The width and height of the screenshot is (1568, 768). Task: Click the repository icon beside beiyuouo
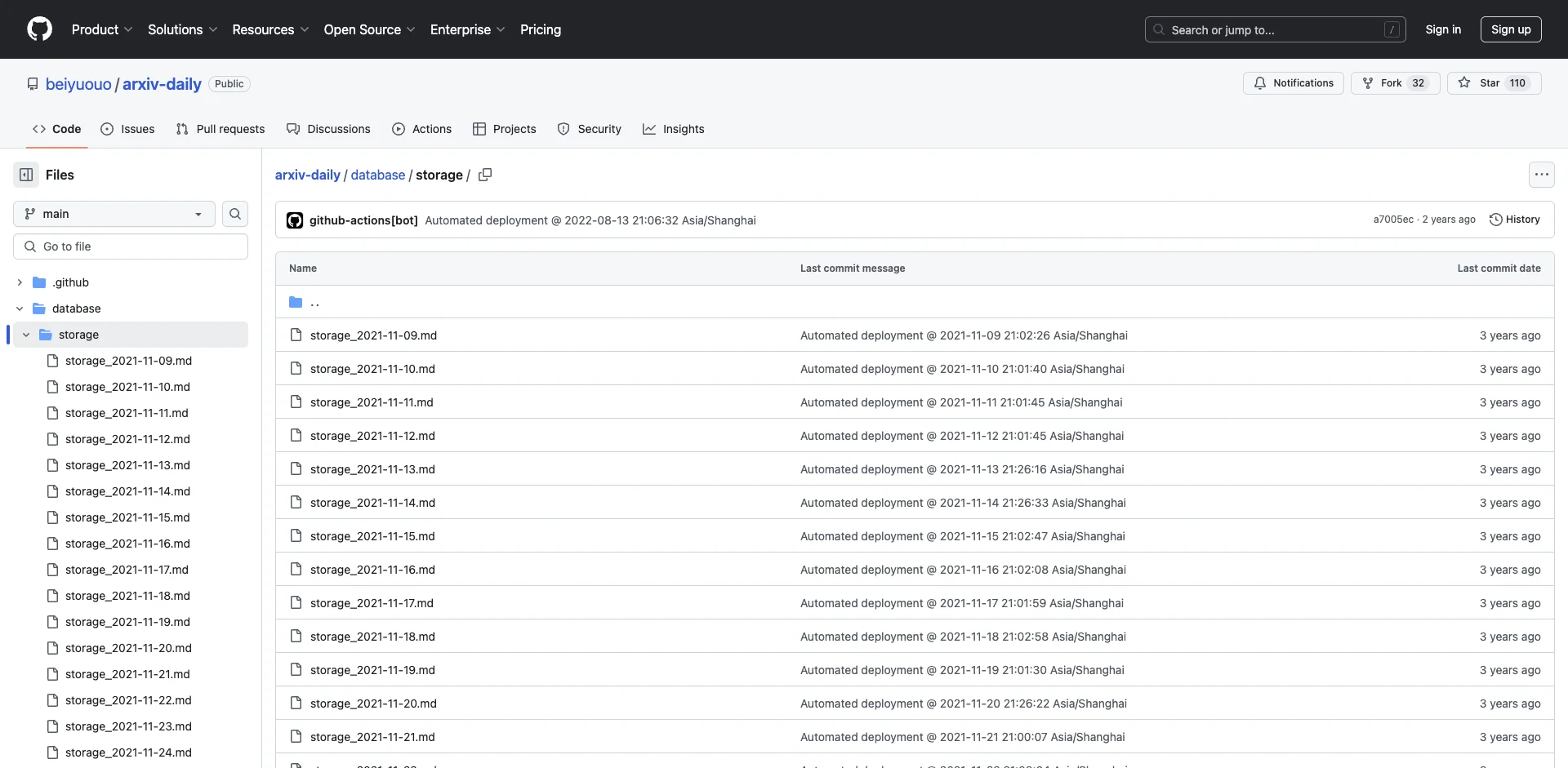[x=33, y=84]
